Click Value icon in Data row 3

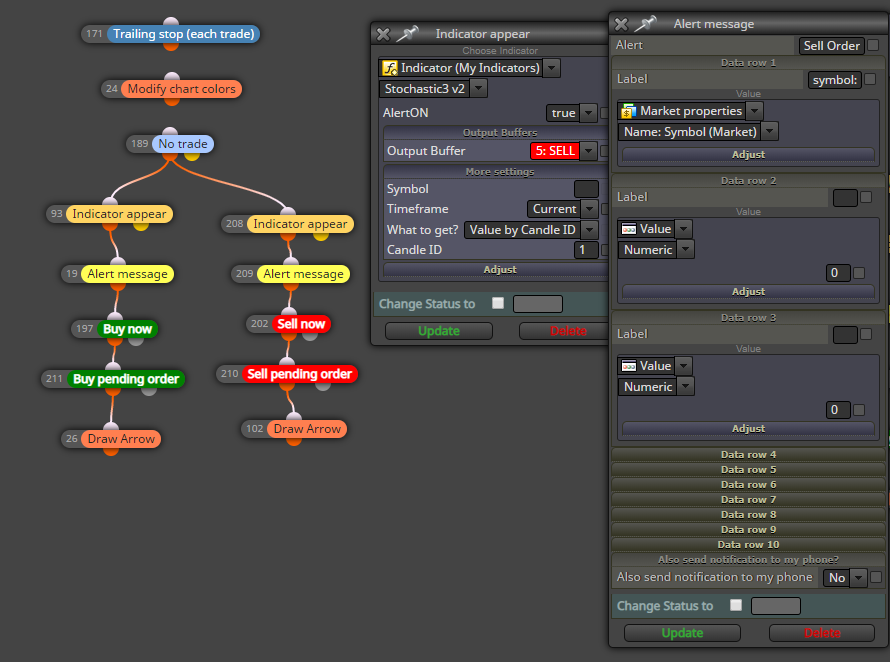(629, 366)
